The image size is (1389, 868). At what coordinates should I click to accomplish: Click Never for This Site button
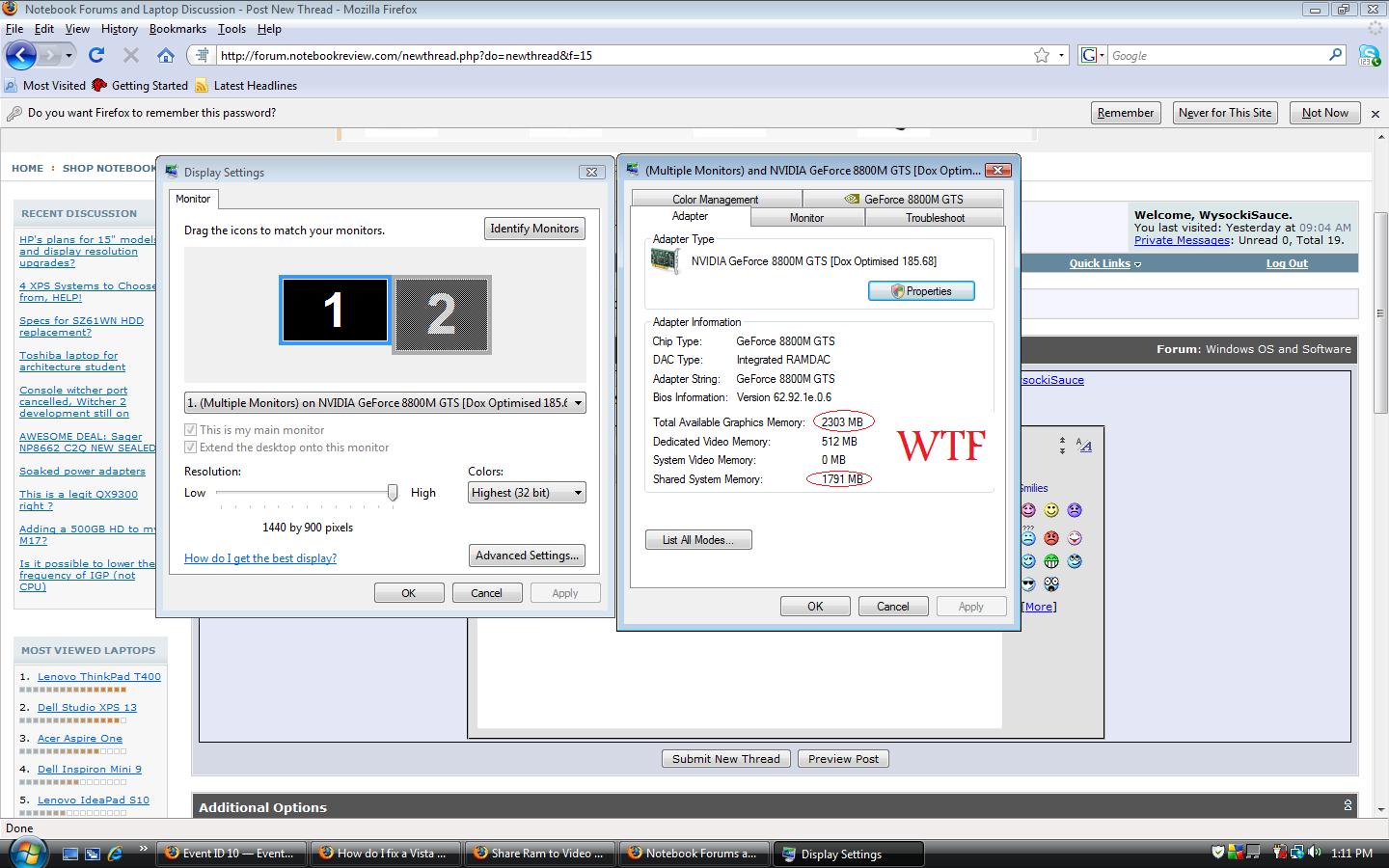1226,113
